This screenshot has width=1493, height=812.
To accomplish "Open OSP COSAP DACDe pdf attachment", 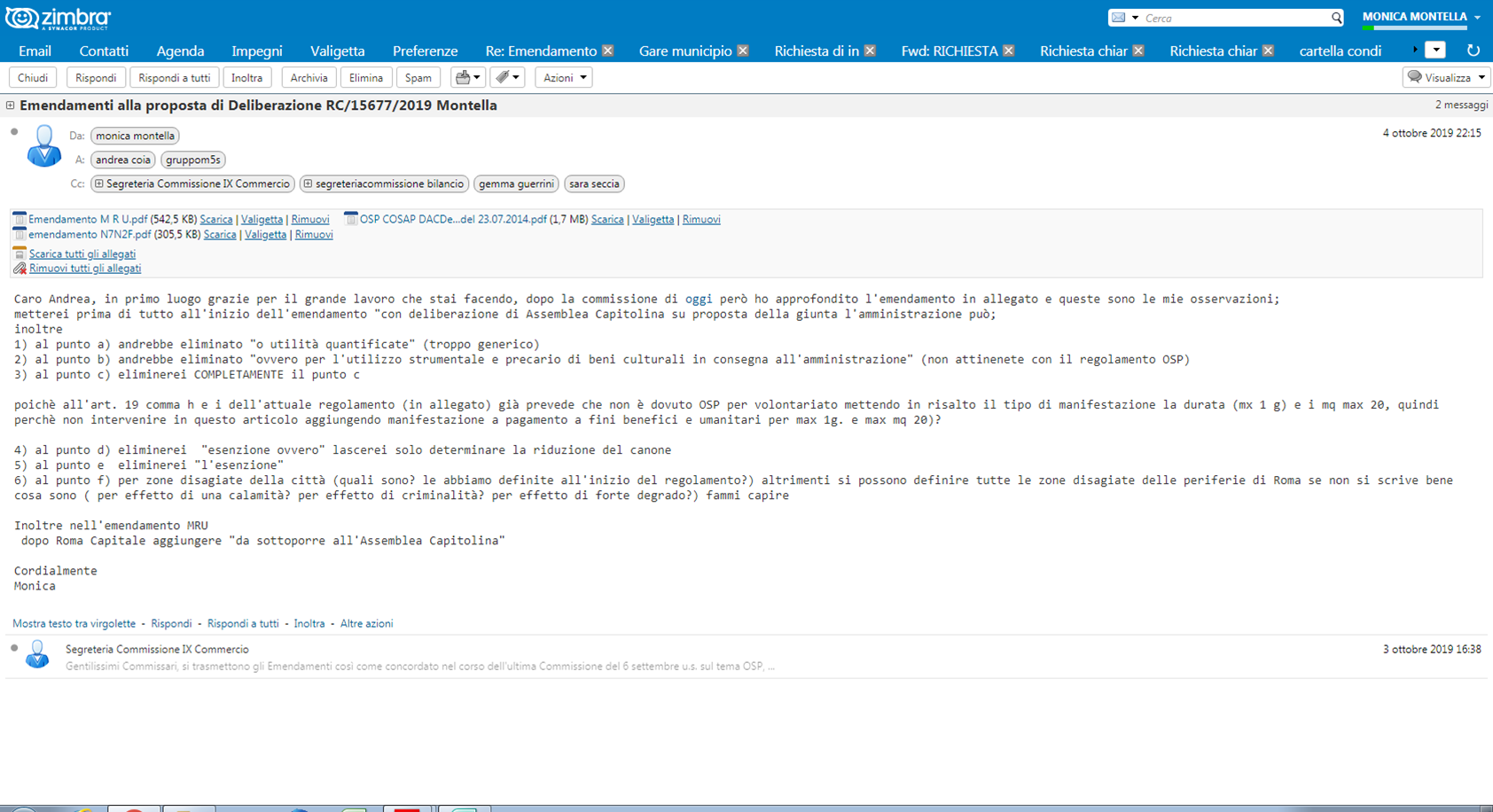I will tap(453, 220).
